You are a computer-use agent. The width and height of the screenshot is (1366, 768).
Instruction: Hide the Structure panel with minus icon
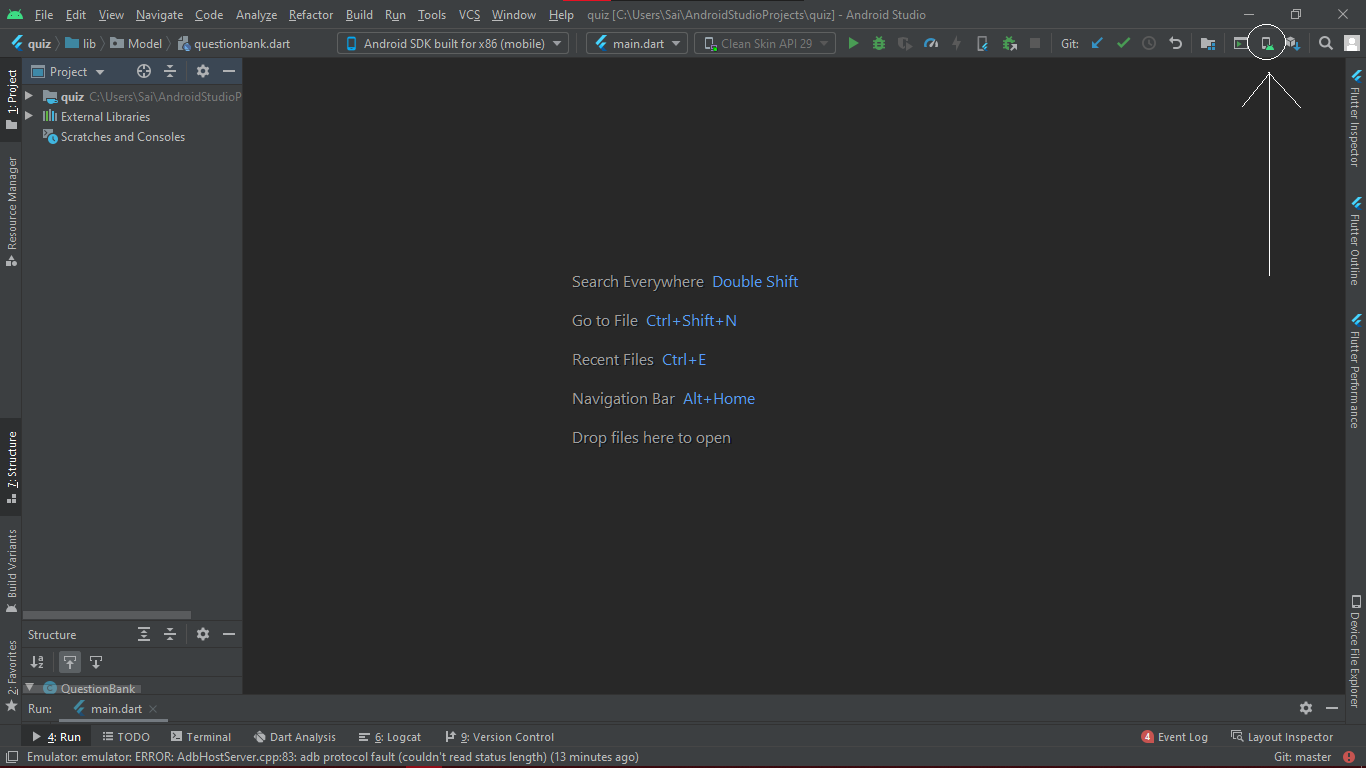tap(229, 634)
